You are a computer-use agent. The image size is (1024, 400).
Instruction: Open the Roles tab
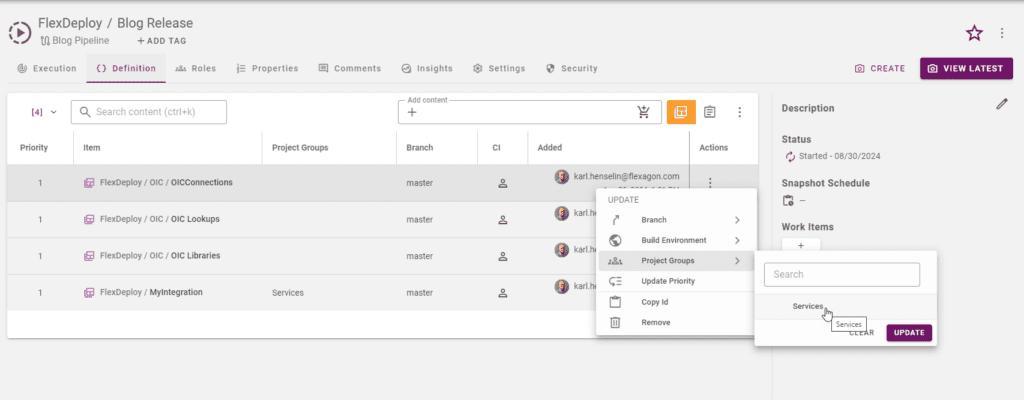coord(196,68)
